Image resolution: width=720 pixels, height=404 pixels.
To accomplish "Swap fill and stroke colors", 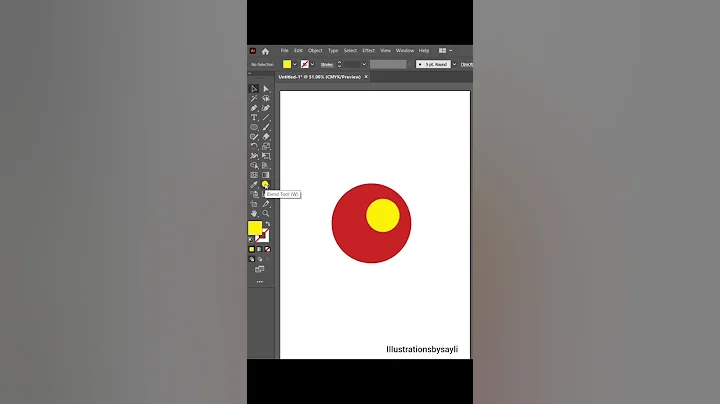I will coord(268,224).
